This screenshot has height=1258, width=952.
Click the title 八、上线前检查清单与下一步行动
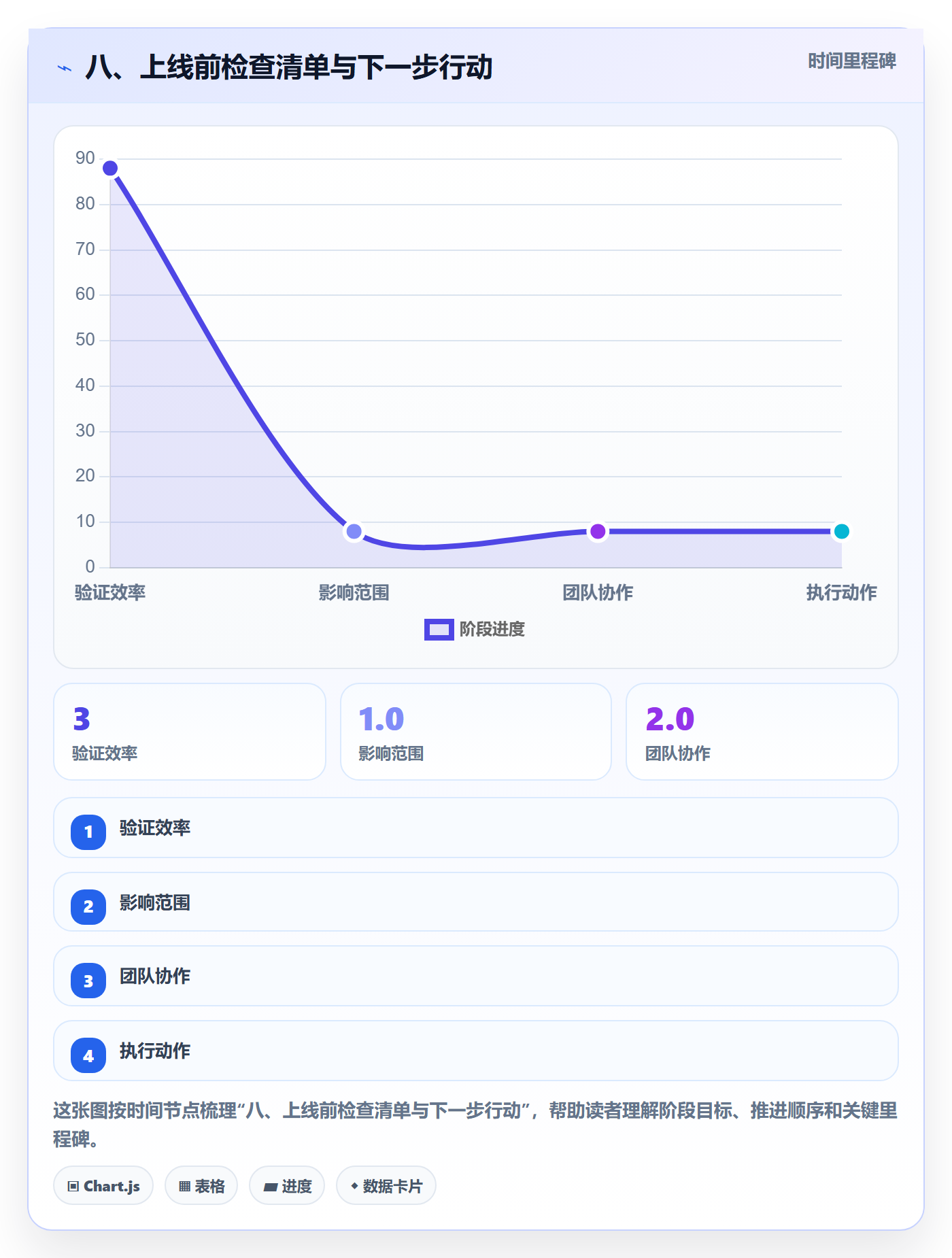[x=289, y=67]
